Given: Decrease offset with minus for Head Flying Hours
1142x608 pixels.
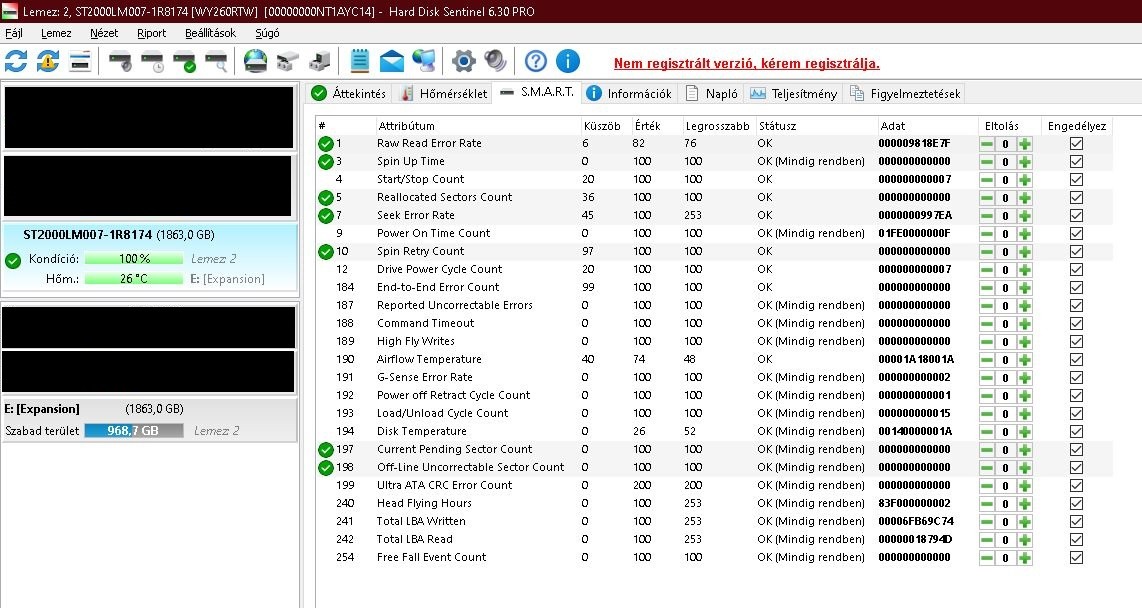Looking at the screenshot, I should [987, 503].
